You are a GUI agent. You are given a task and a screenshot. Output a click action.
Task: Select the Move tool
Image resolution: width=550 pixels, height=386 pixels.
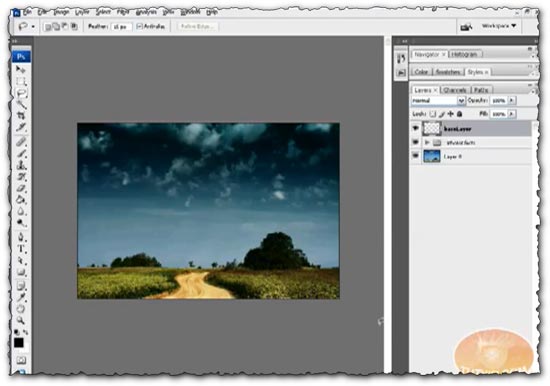click(x=21, y=69)
